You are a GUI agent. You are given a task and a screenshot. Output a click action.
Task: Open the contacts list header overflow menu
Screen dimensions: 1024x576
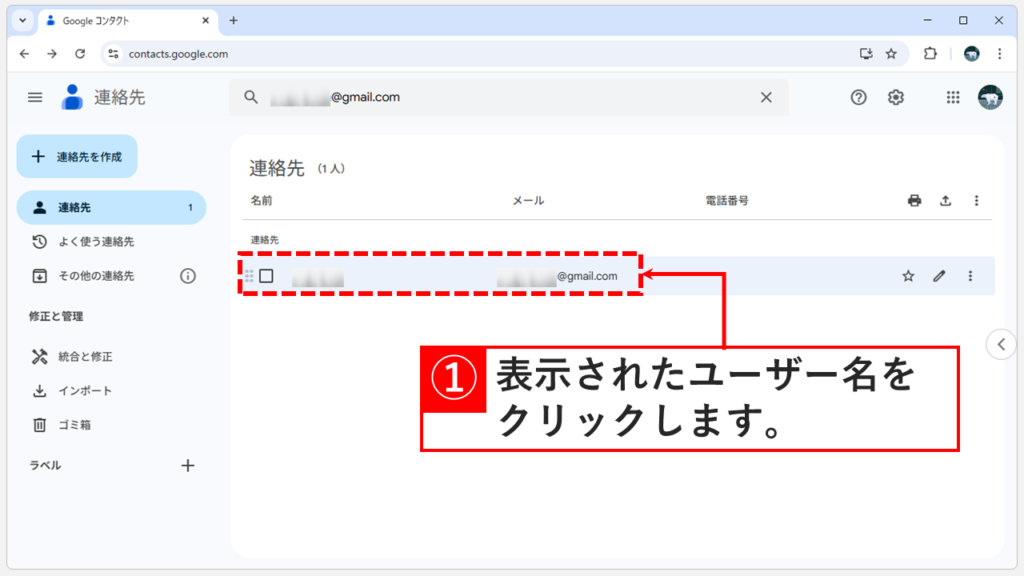(x=976, y=200)
